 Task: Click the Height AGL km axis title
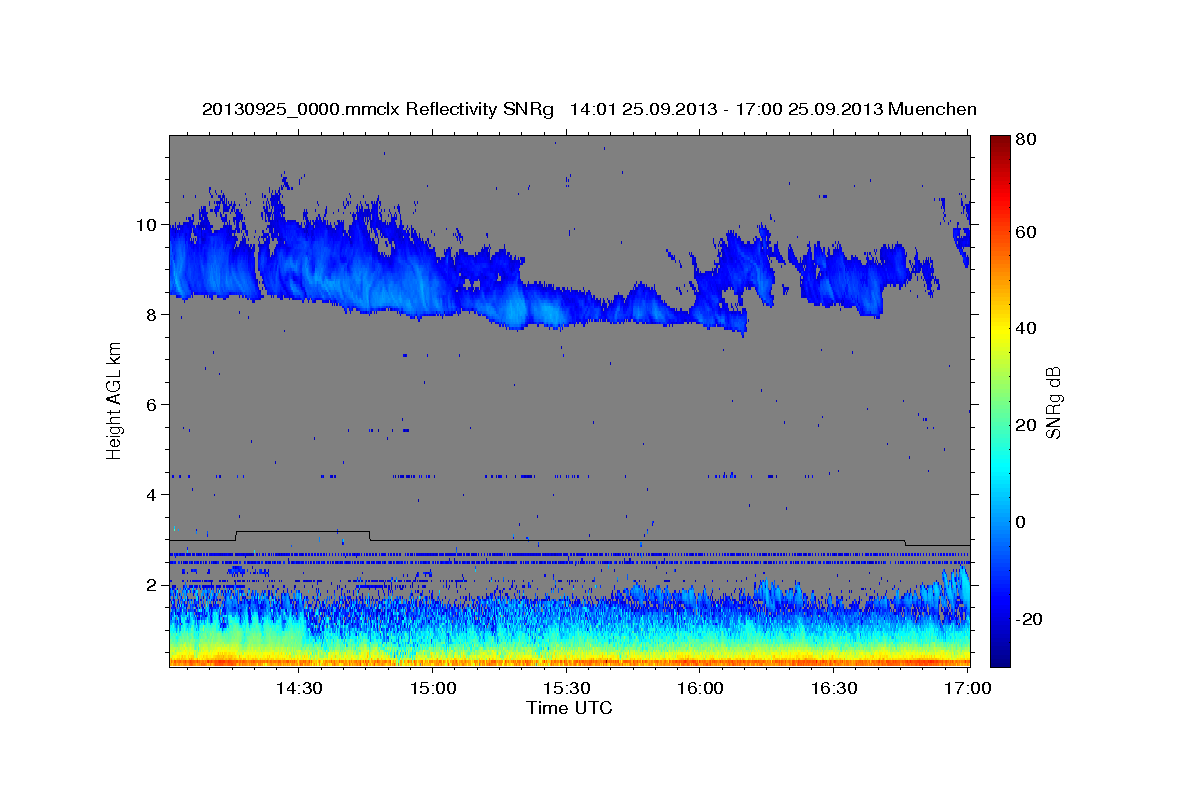114,402
